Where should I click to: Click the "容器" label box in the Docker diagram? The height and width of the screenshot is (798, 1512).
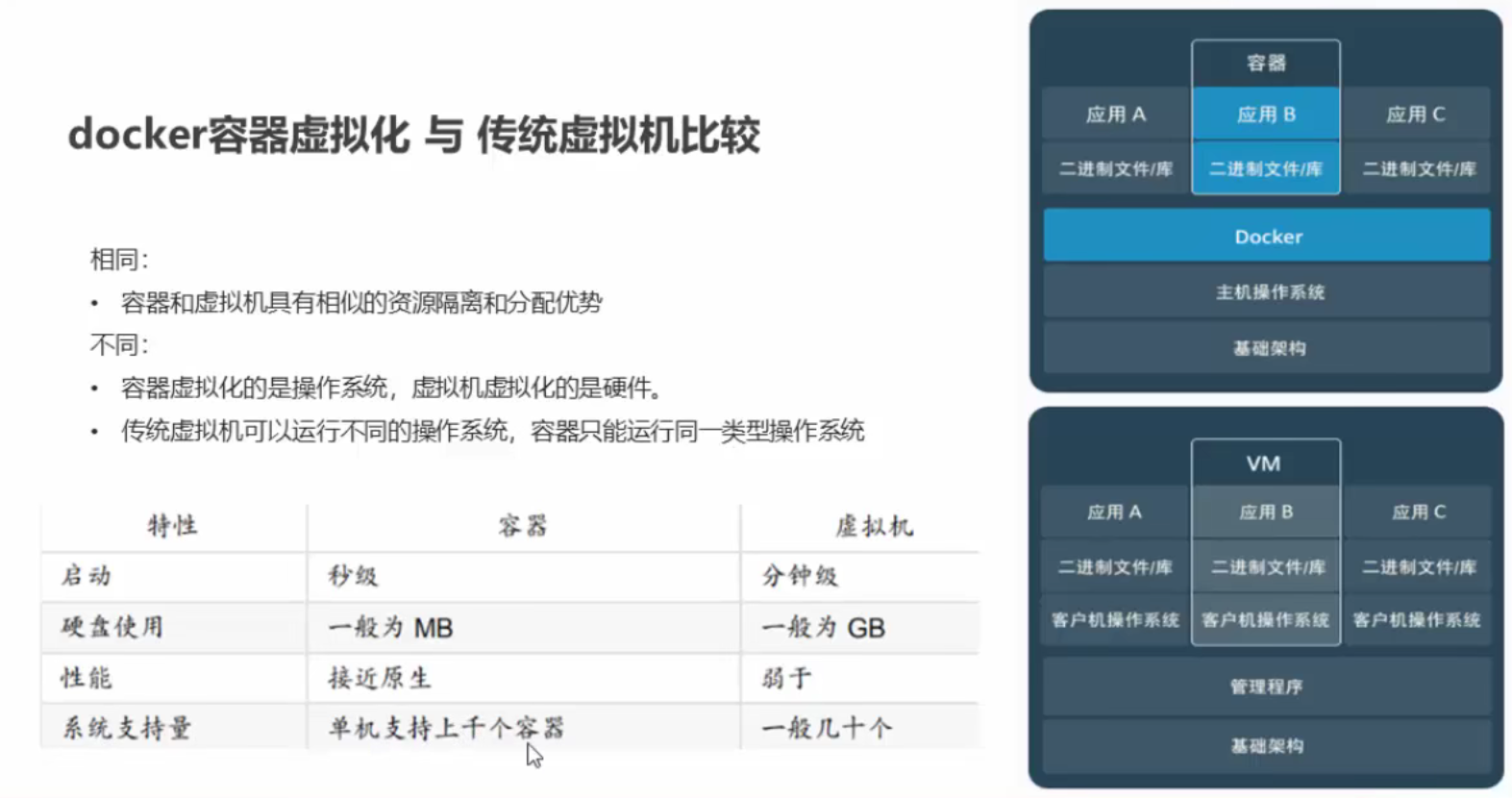pyautogui.click(x=1266, y=63)
